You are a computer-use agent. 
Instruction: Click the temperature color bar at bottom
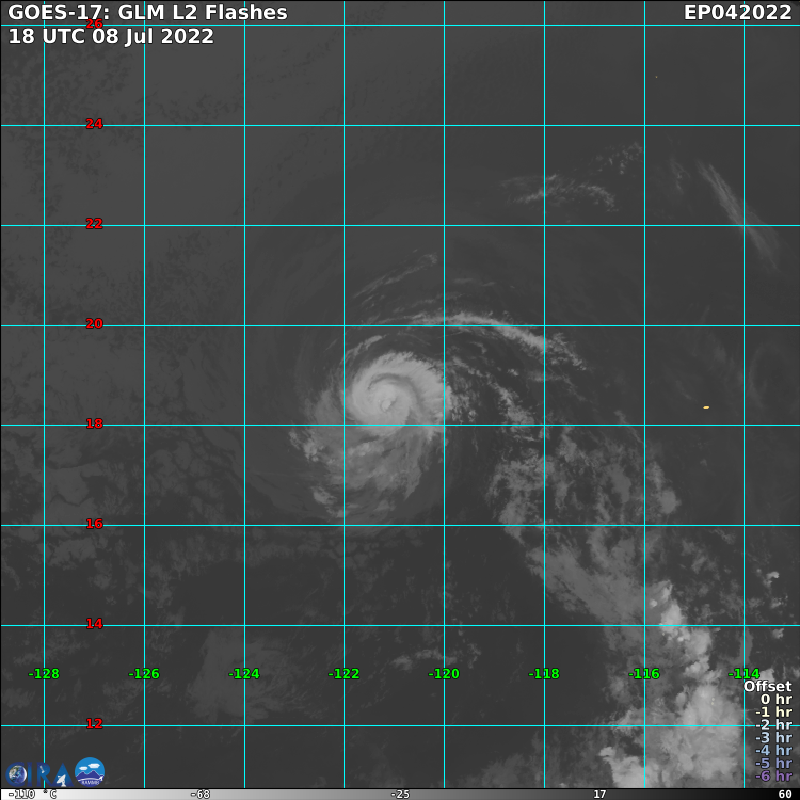click(400, 794)
